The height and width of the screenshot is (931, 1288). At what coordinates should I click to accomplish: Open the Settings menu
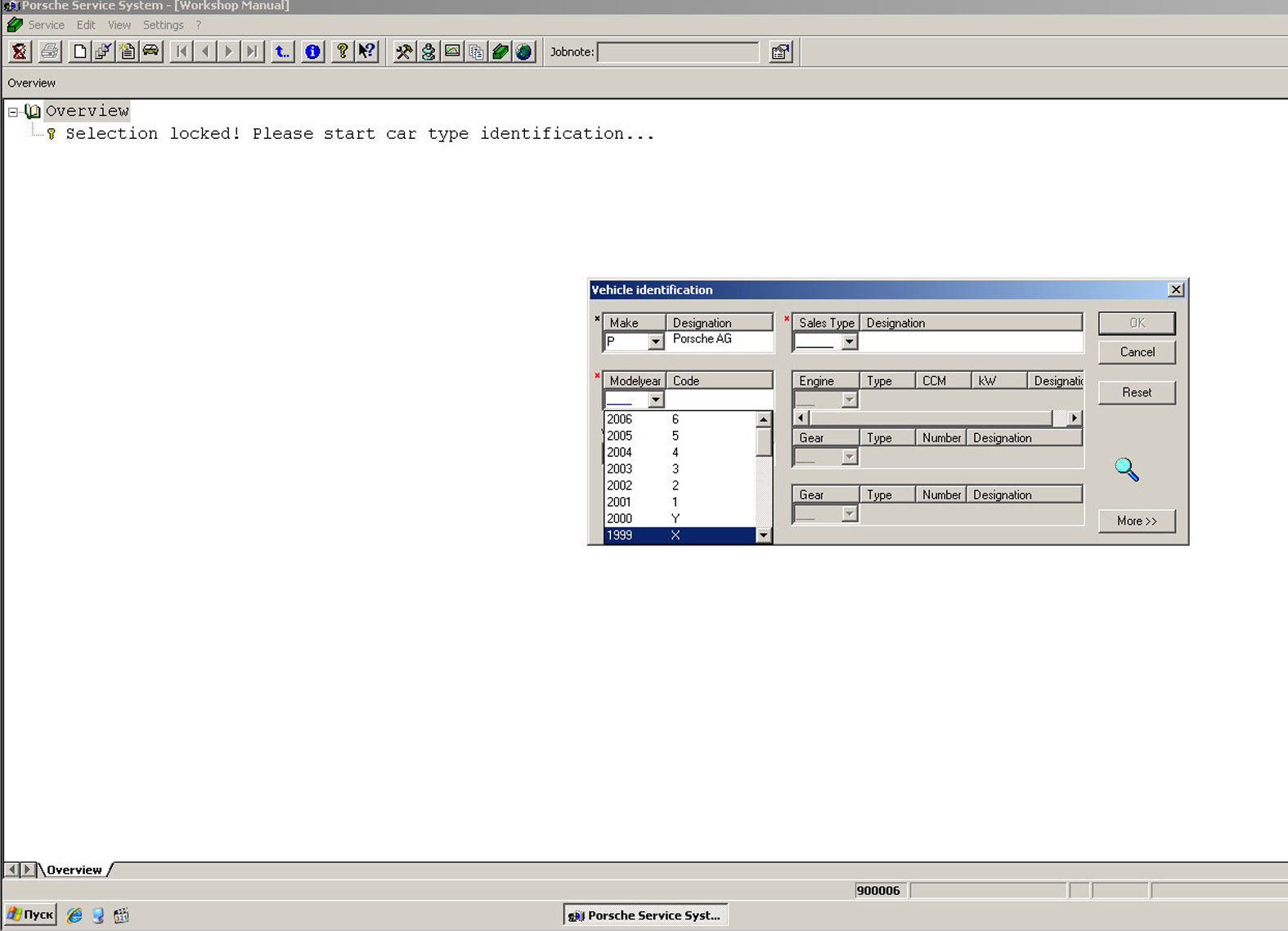click(x=163, y=25)
